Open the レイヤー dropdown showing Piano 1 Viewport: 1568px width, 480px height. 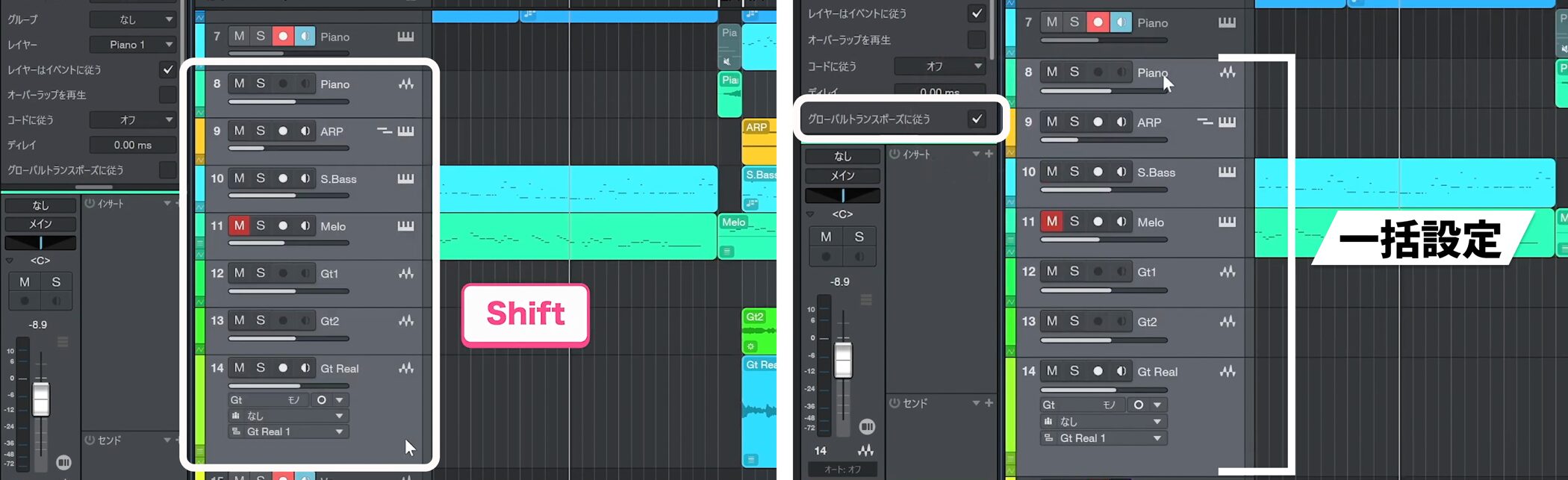point(133,45)
